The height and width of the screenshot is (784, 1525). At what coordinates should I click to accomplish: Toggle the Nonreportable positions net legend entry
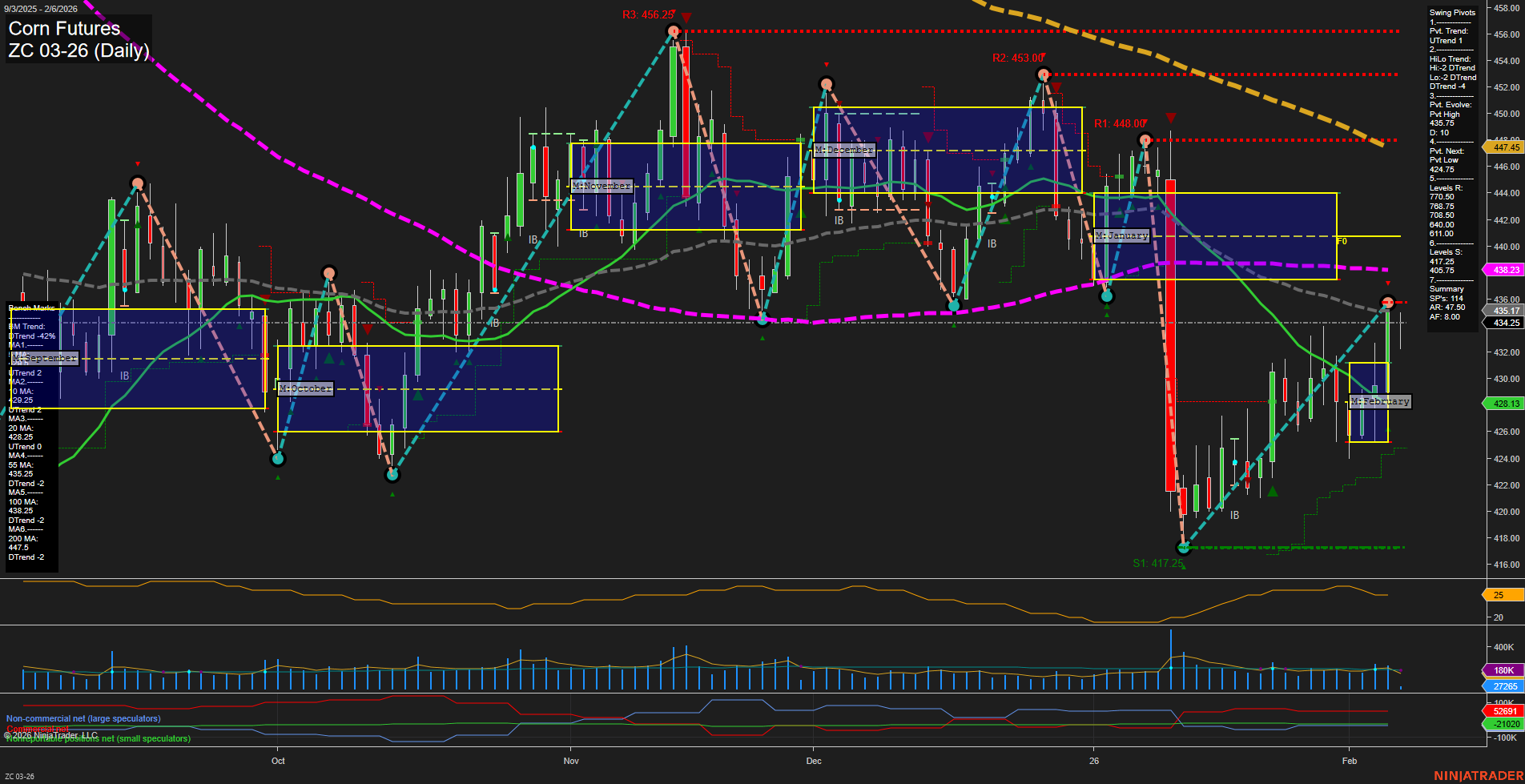point(98,738)
